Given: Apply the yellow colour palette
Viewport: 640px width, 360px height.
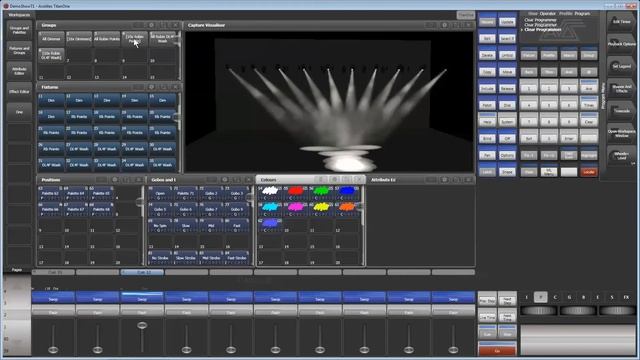Looking at the screenshot, I should pyautogui.click(x=321, y=209).
